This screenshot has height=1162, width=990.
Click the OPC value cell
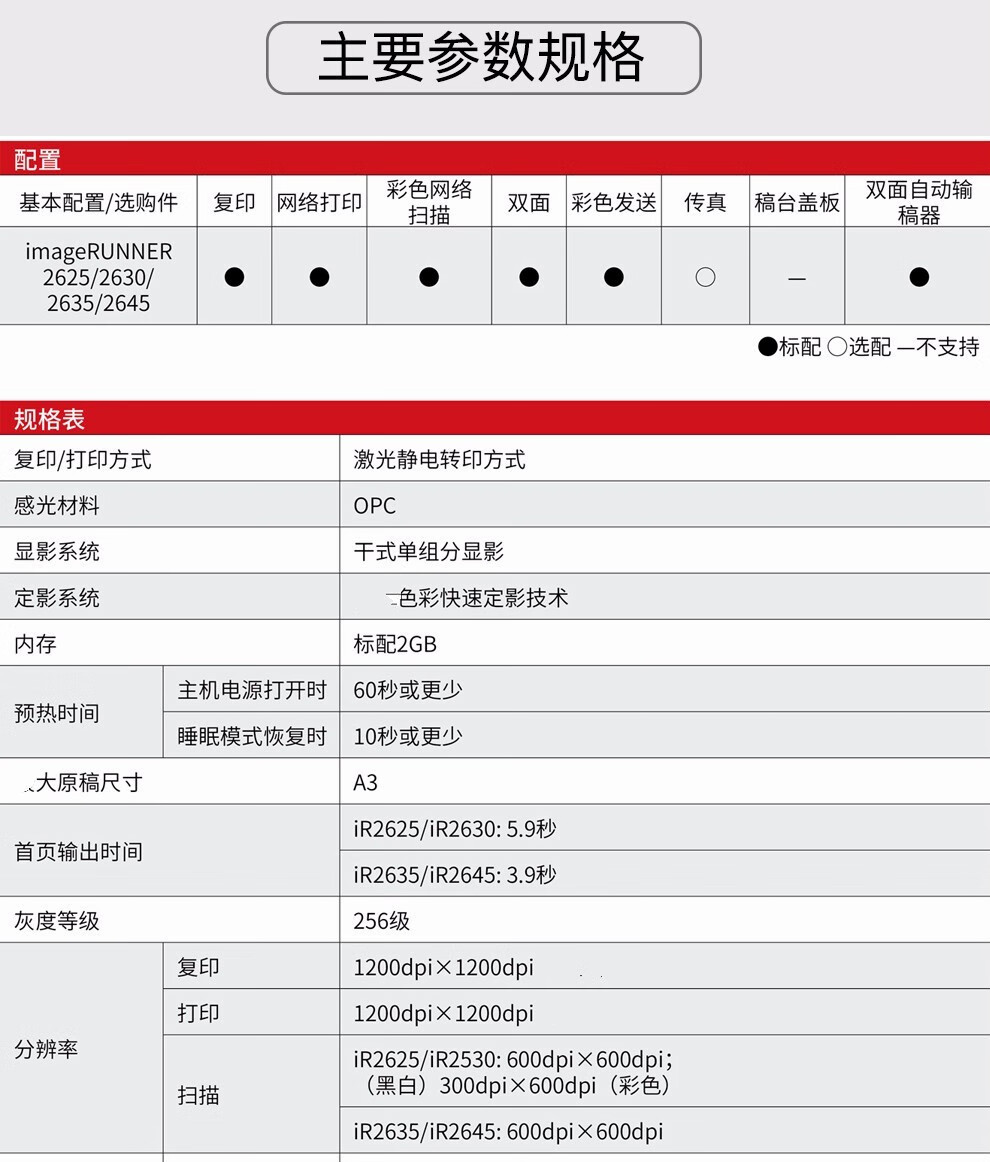tap(665, 505)
